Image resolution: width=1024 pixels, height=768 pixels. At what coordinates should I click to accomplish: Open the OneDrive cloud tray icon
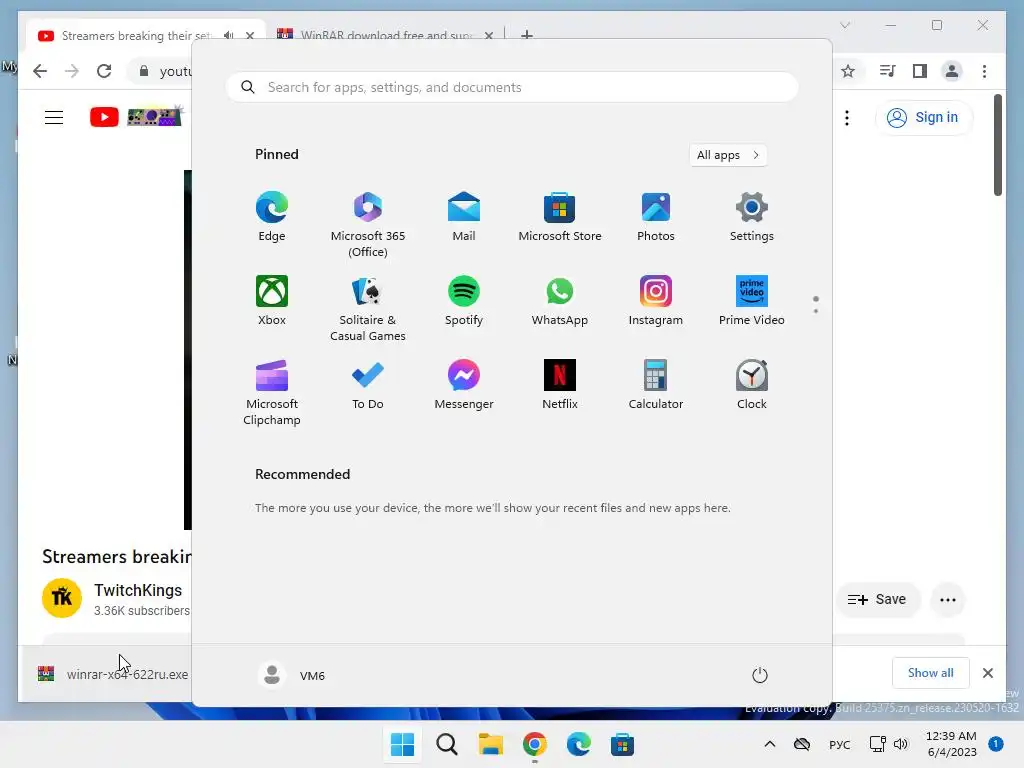pos(802,744)
